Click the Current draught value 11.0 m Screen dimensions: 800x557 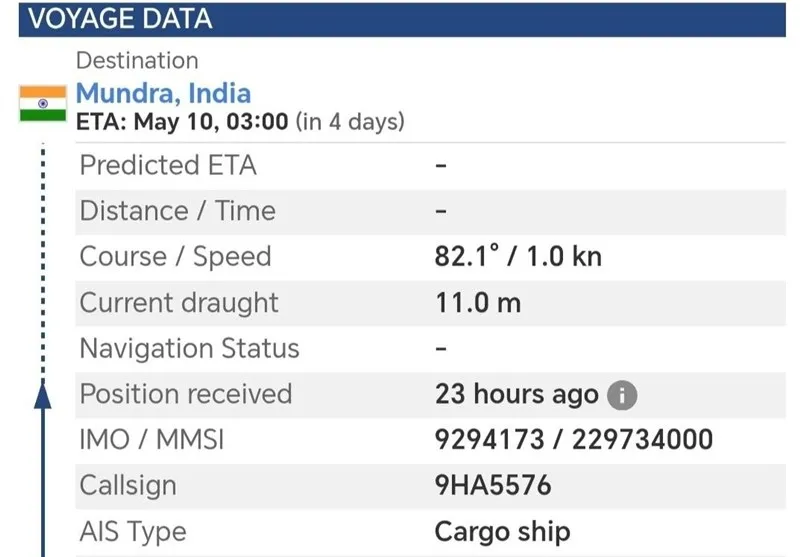pos(478,303)
